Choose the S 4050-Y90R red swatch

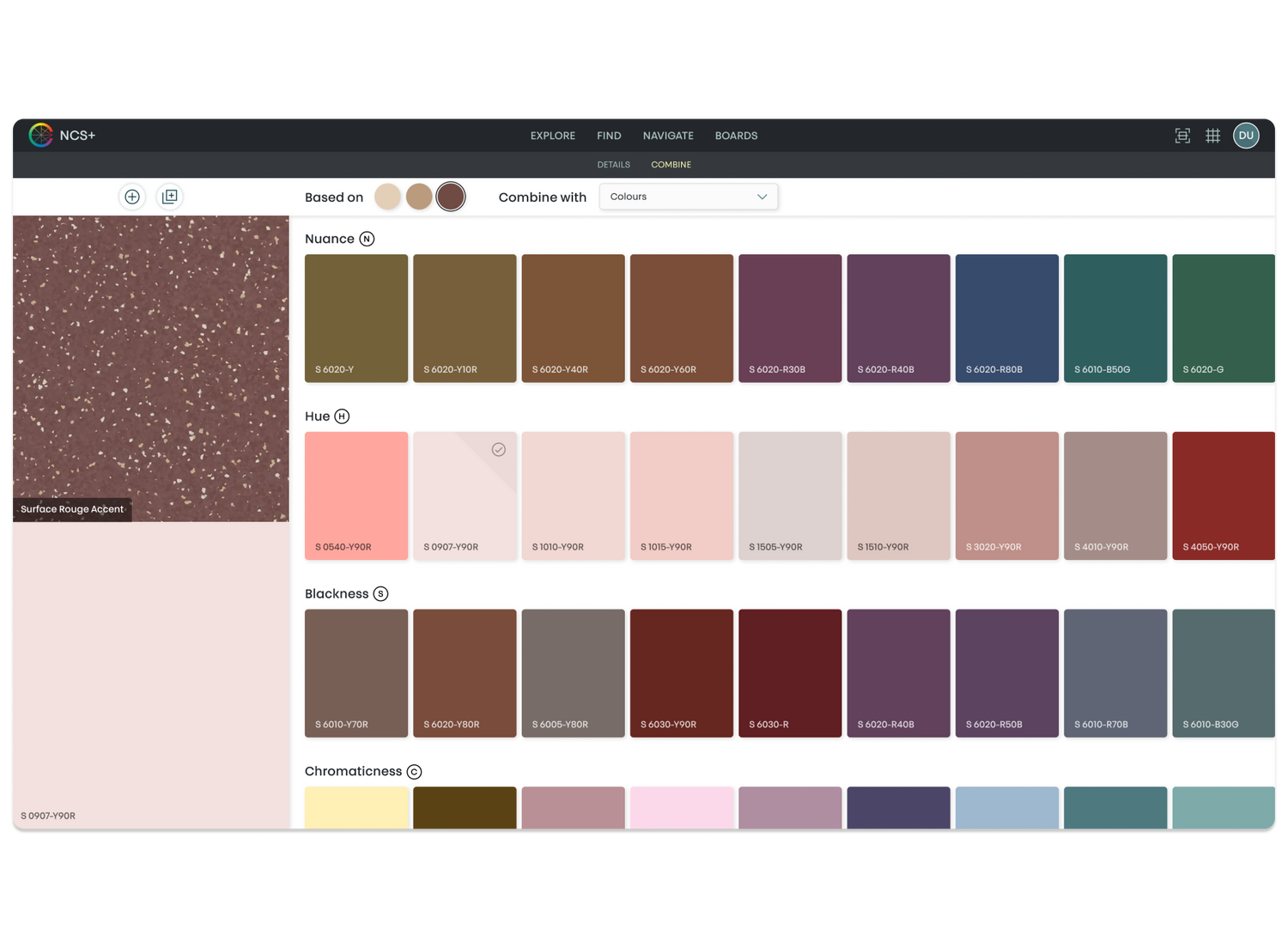point(1223,495)
